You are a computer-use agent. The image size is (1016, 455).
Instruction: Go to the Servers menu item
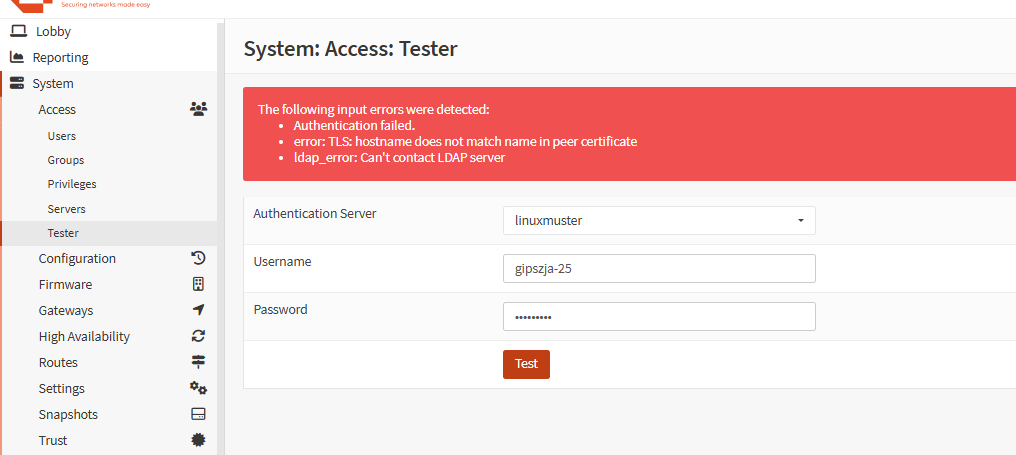pos(66,209)
